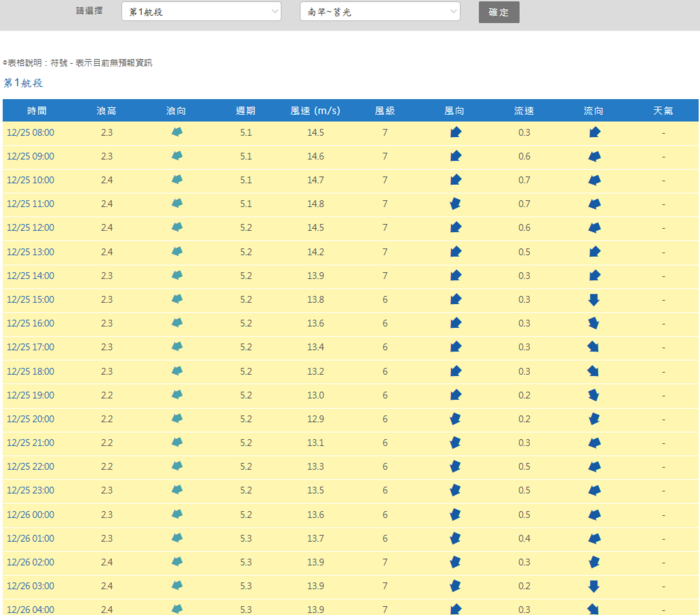Click the 第1航段 section heading

point(23,84)
